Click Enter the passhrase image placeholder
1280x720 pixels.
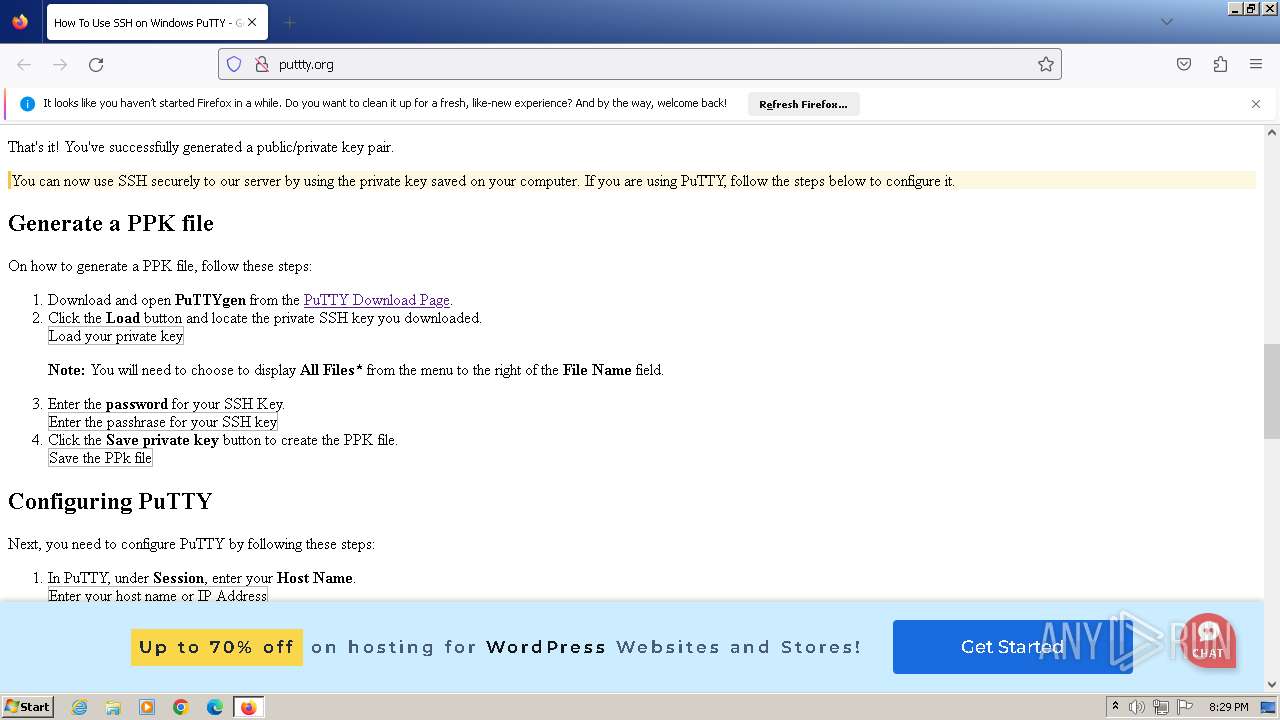click(163, 422)
